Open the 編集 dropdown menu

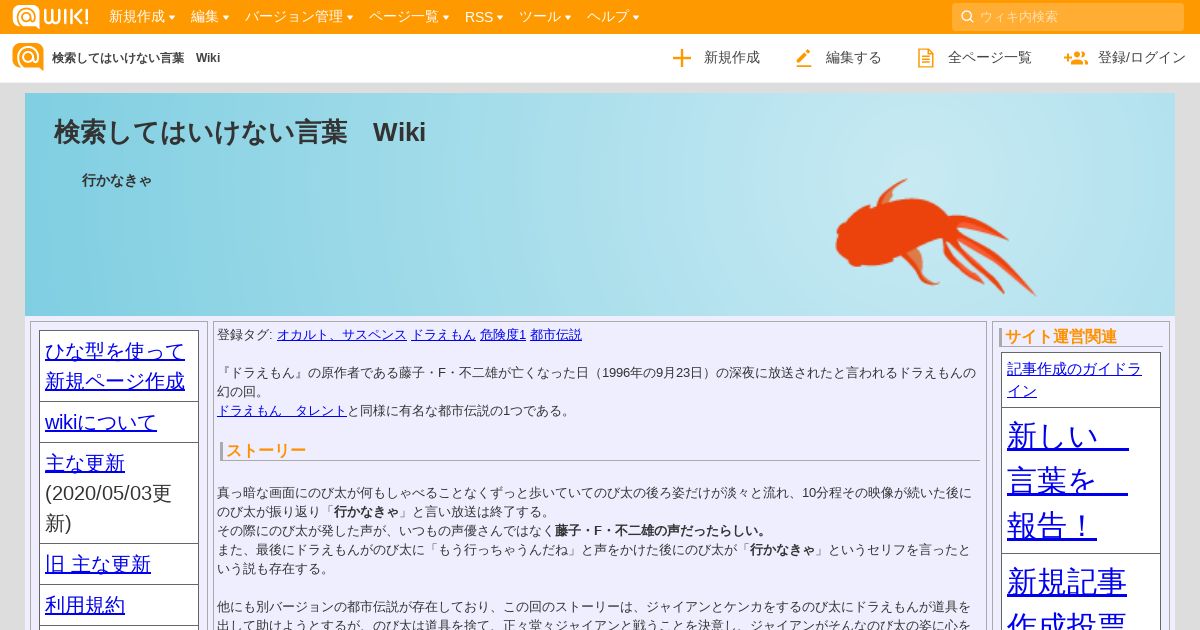tap(210, 17)
